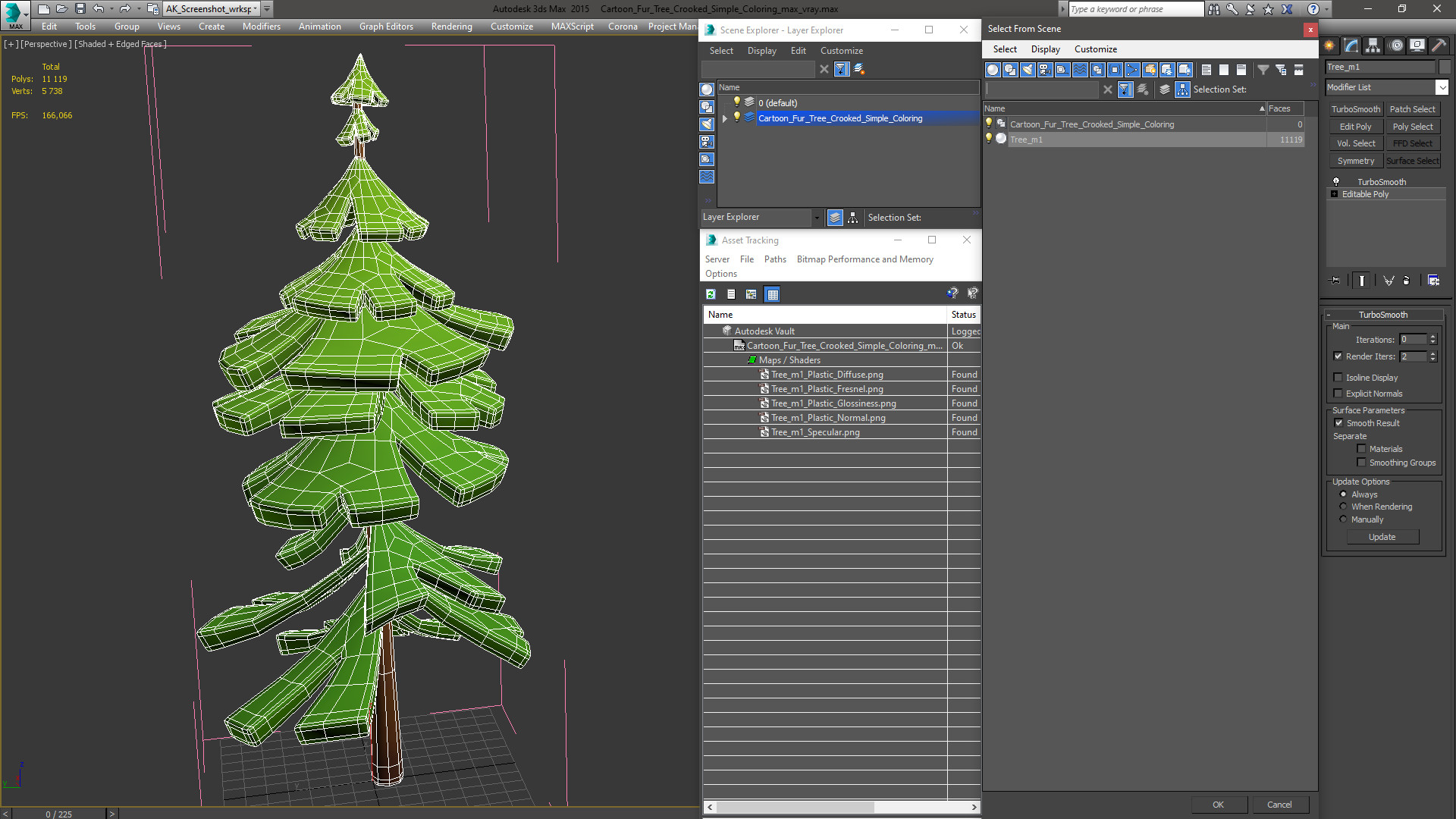Screen dimensions: 1456x819
Task: Enable Isoline Display checkbox
Action: (x=1338, y=378)
